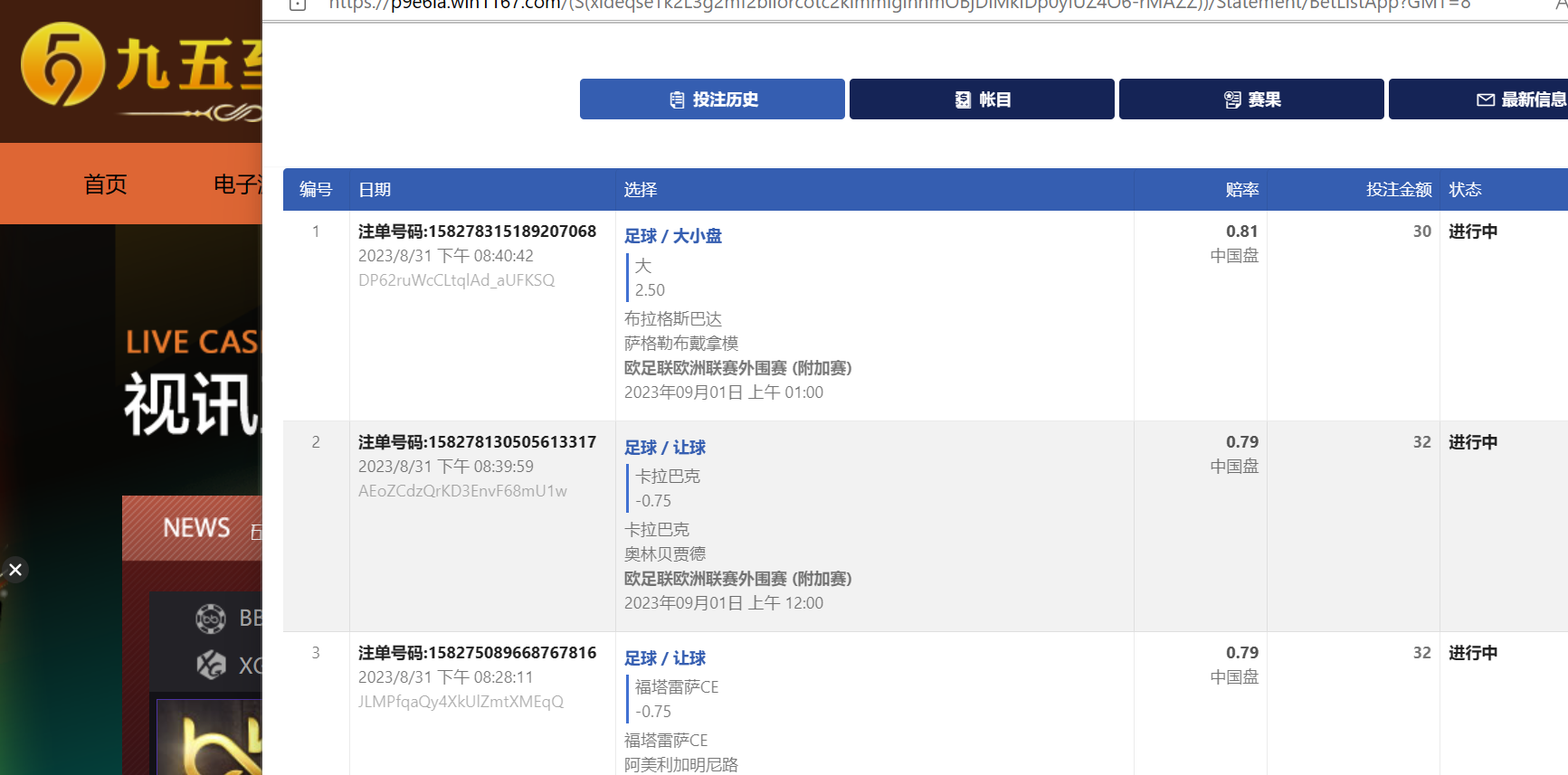Click team name 布拉格斯巴达

pos(673,319)
